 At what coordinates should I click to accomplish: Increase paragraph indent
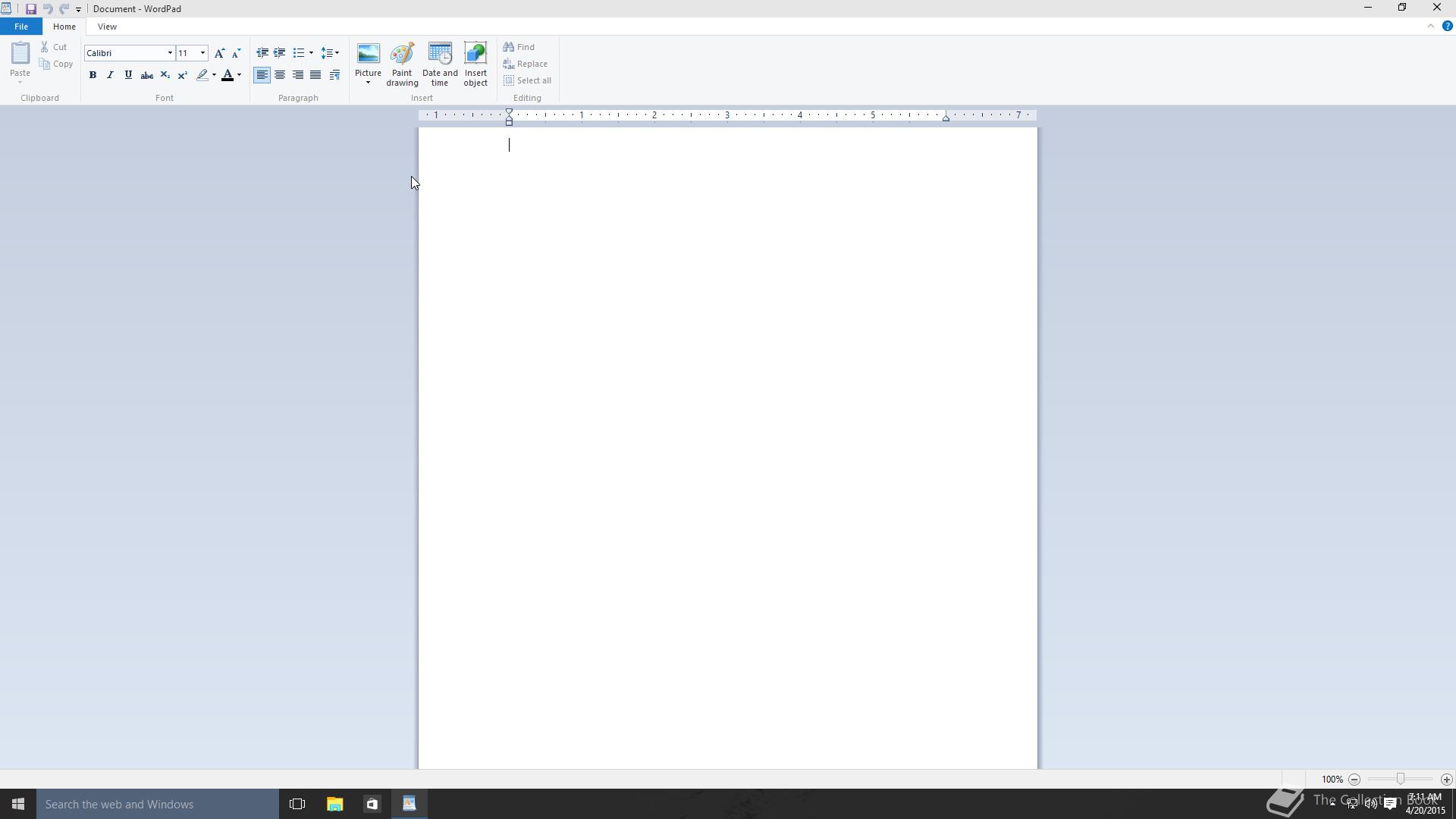pyautogui.click(x=280, y=53)
